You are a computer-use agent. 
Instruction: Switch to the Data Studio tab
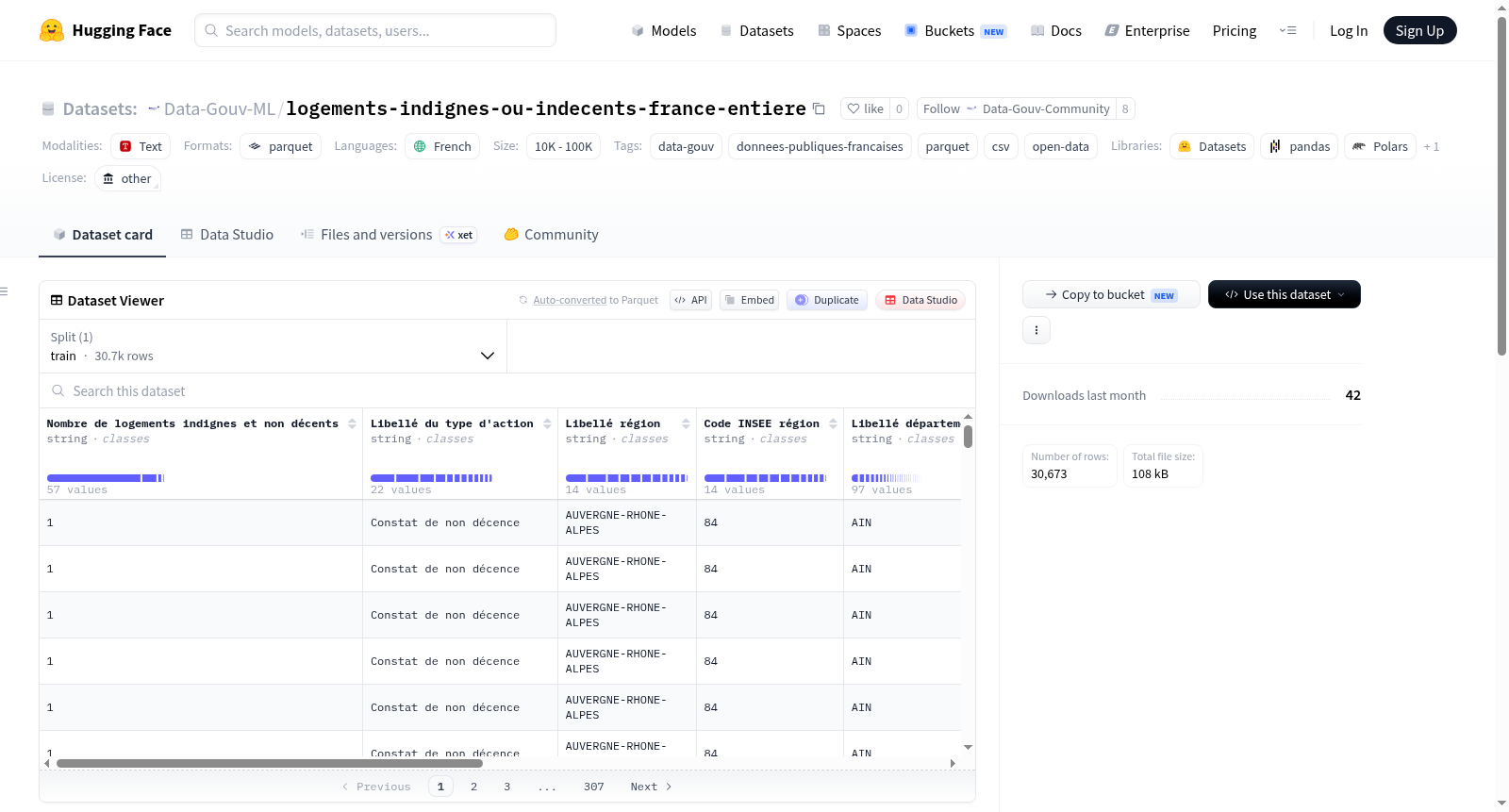(x=227, y=235)
